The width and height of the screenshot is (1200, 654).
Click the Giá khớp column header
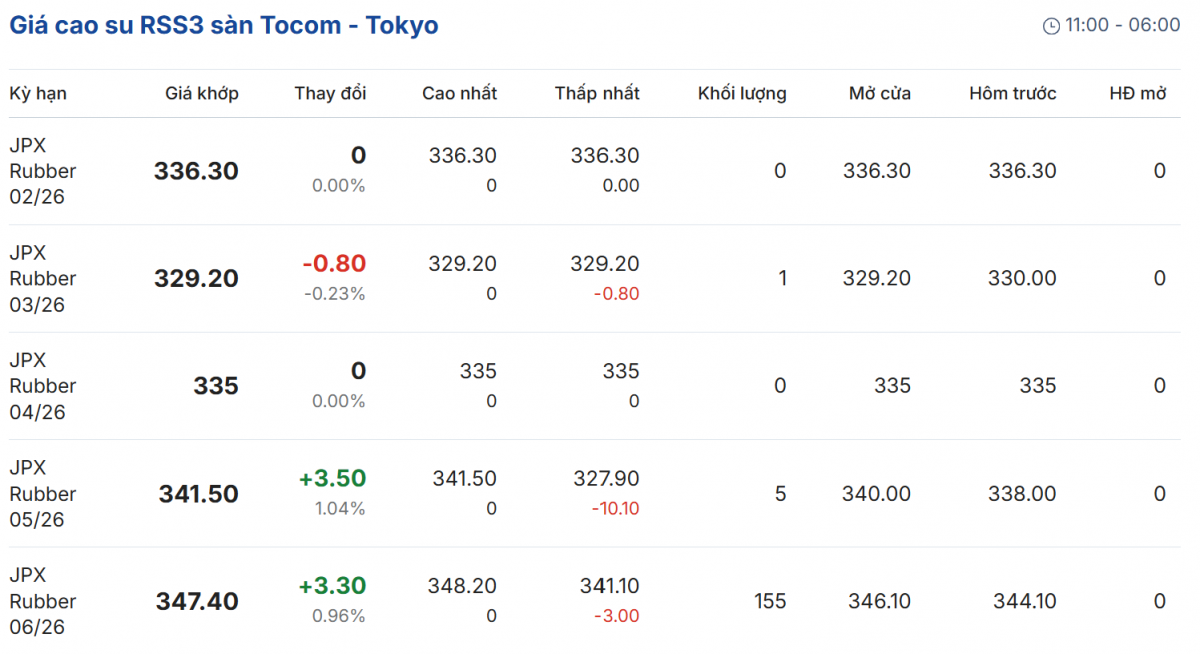point(202,93)
